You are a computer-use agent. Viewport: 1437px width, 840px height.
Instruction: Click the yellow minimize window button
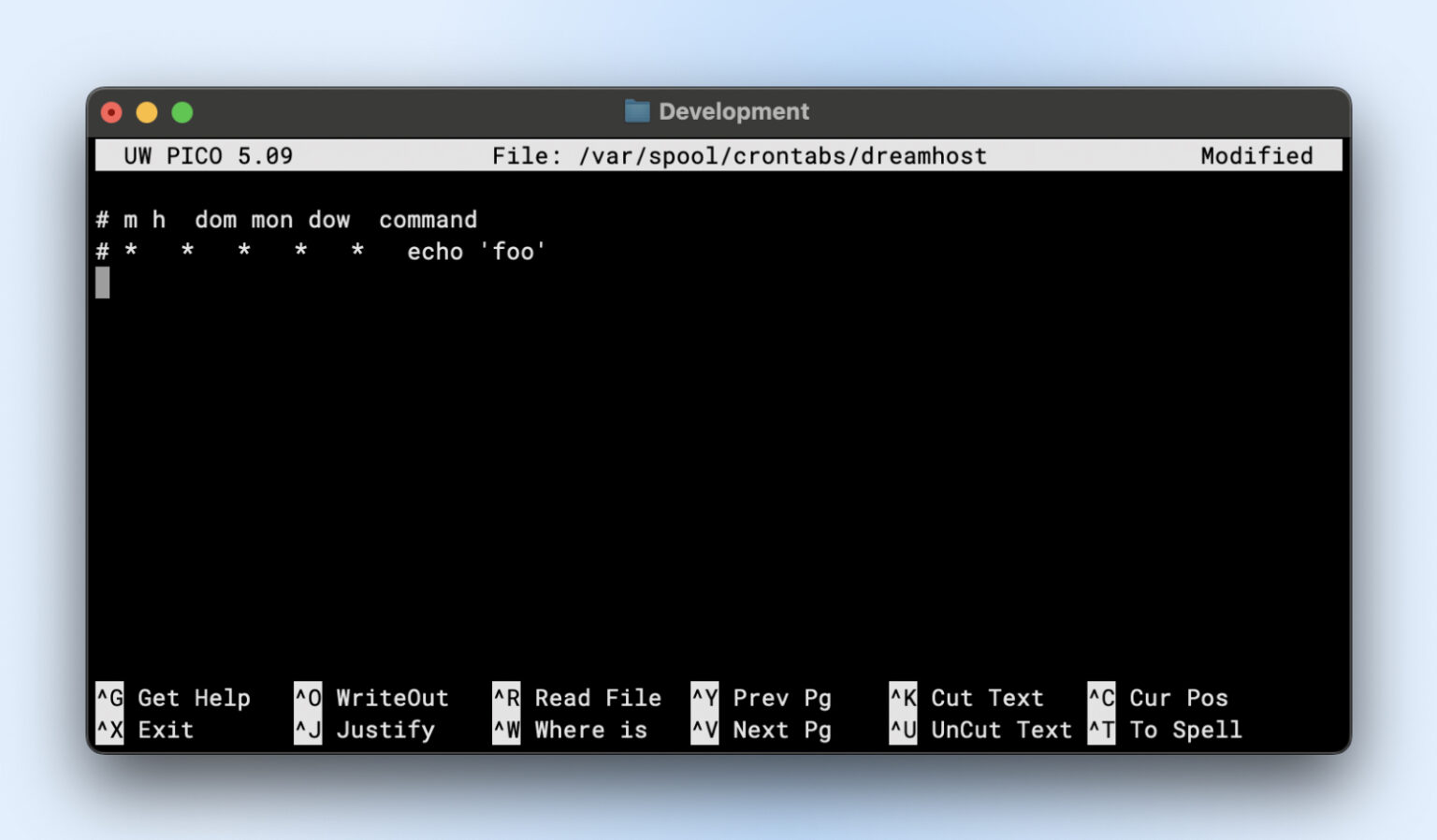click(147, 112)
